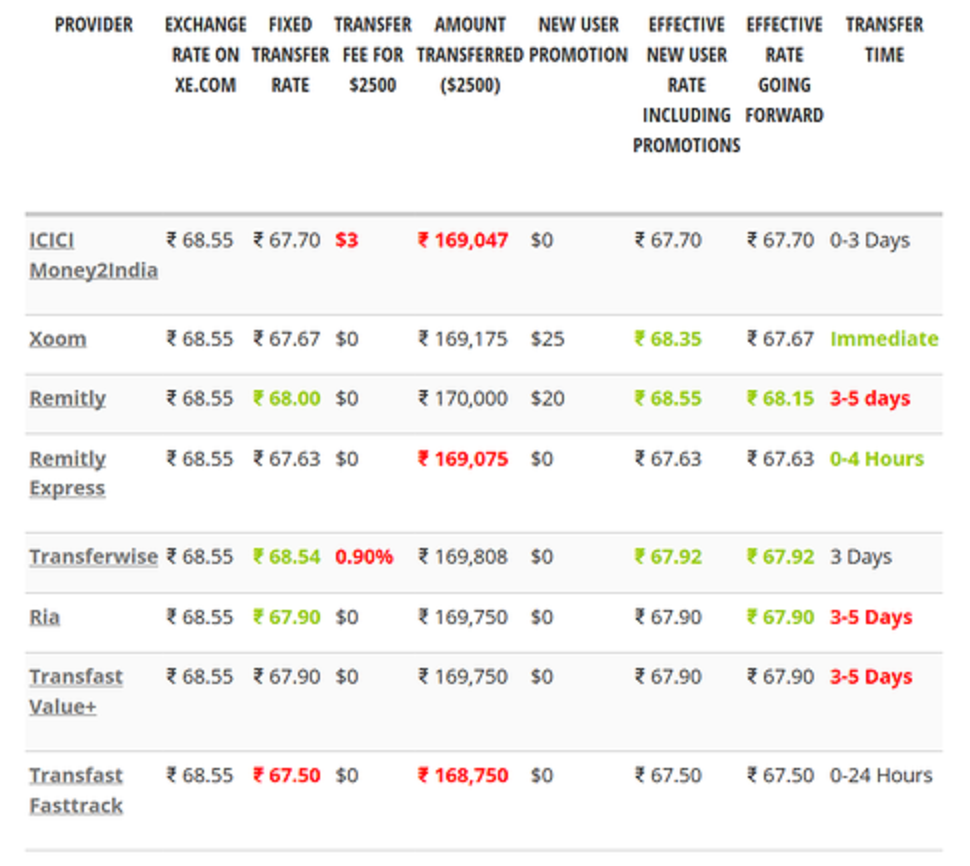This screenshot has width=970, height=866.
Task: Click the EFFECTIVE NEW USER RATE header
Action: point(687,85)
